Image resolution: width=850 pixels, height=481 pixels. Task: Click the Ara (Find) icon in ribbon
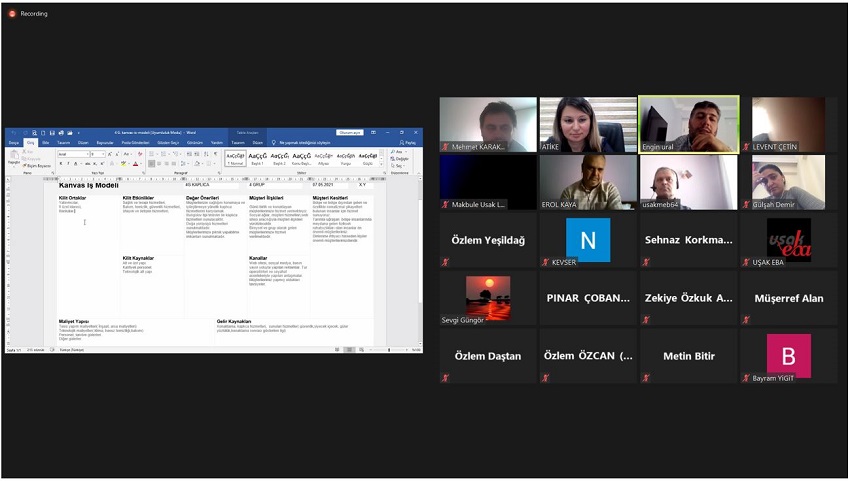tap(400, 153)
